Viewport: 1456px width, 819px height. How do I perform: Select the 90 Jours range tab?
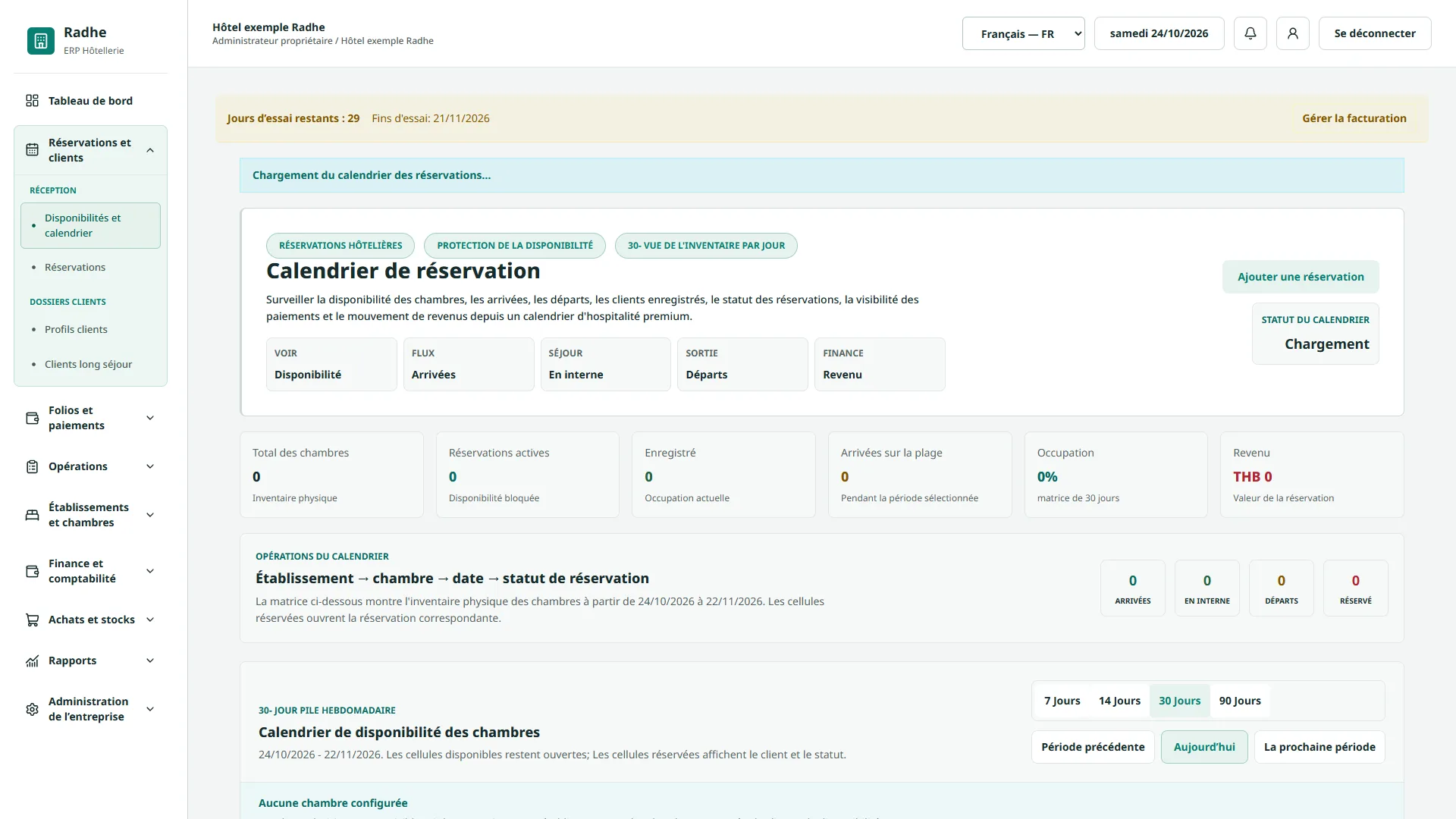[x=1240, y=701]
